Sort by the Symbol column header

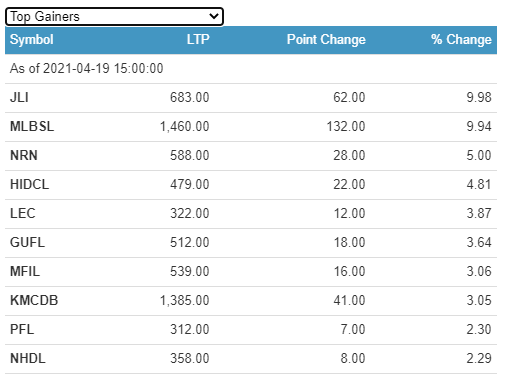click(x=32, y=40)
